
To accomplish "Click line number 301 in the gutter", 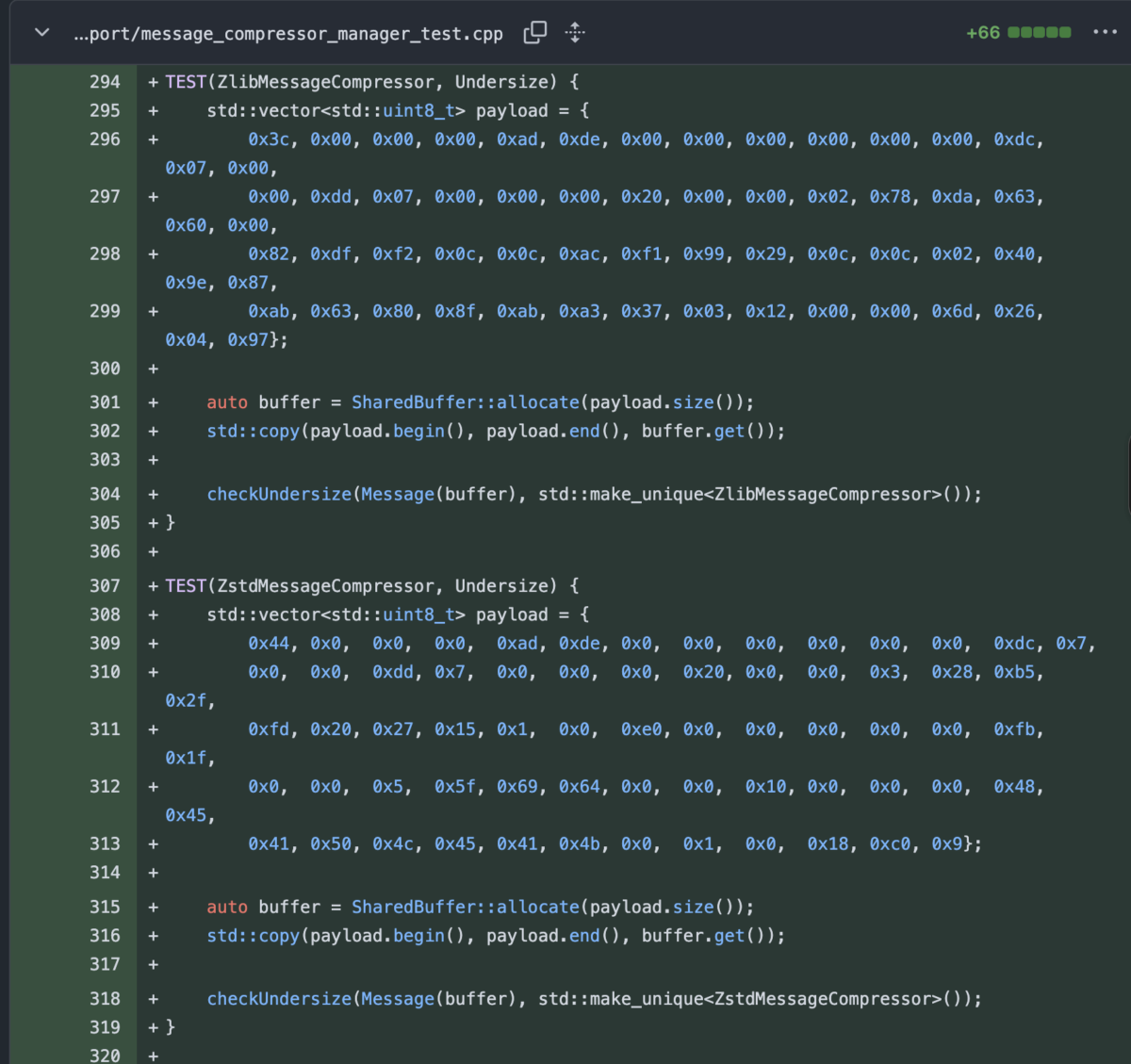I will [x=105, y=402].
